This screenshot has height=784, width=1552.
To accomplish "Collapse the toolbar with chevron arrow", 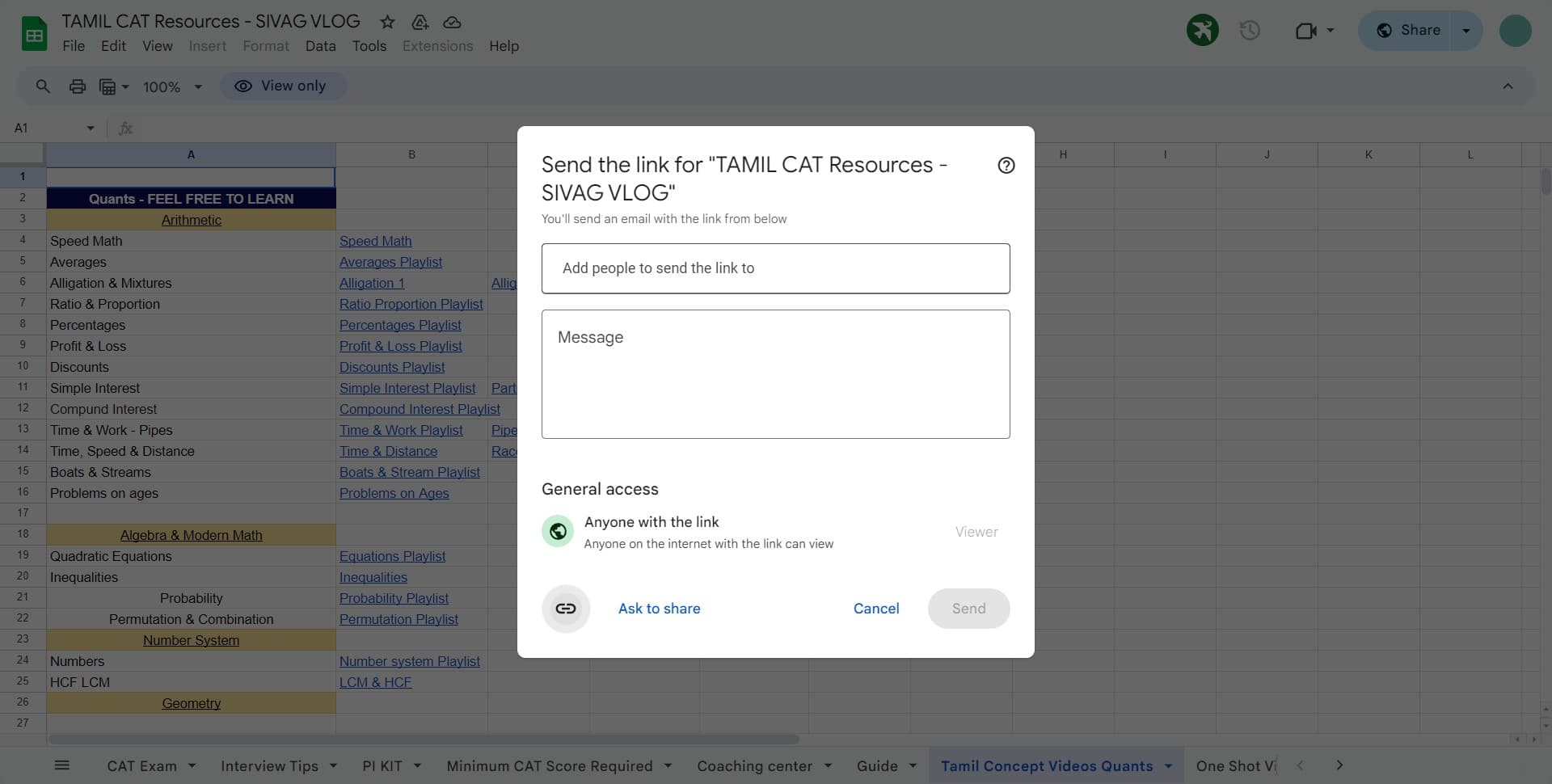I will coord(1508,86).
